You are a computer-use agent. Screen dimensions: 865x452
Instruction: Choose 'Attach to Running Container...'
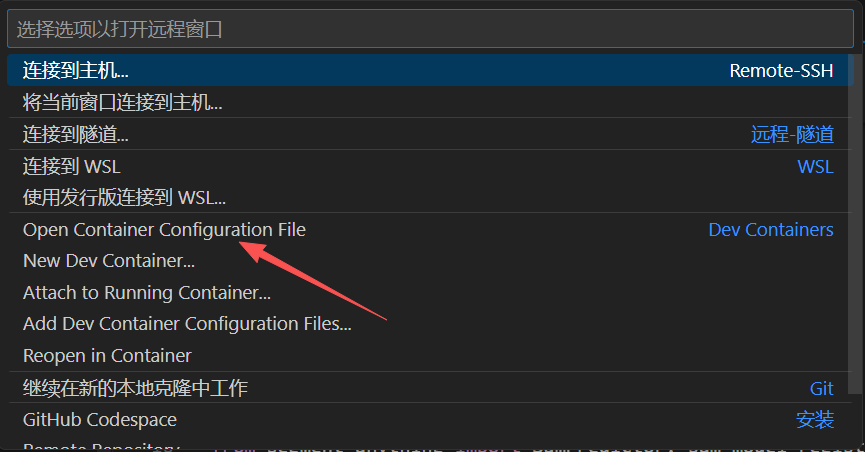click(x=430, y=292)
